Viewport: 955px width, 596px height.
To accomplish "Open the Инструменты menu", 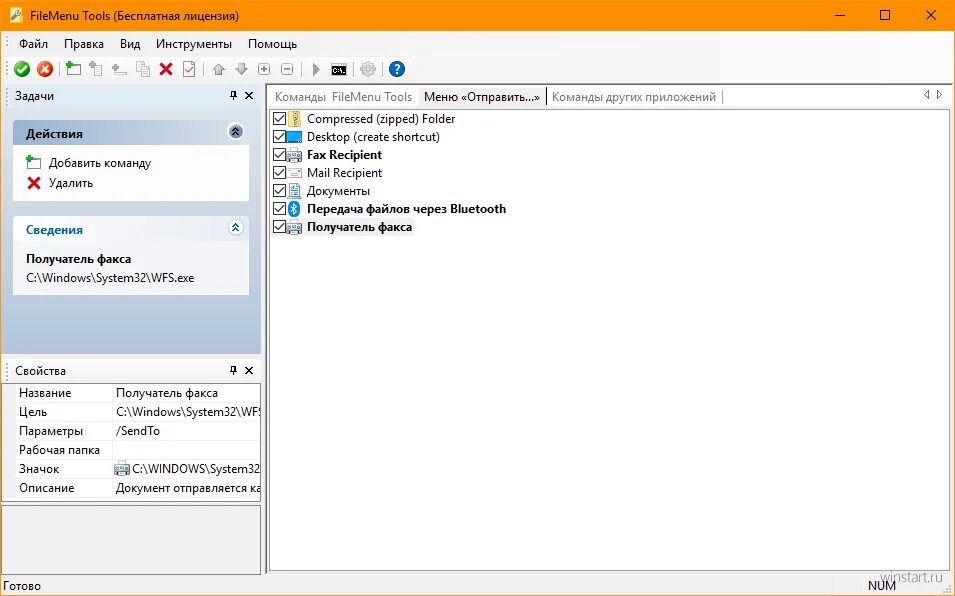I will (194, 44).
